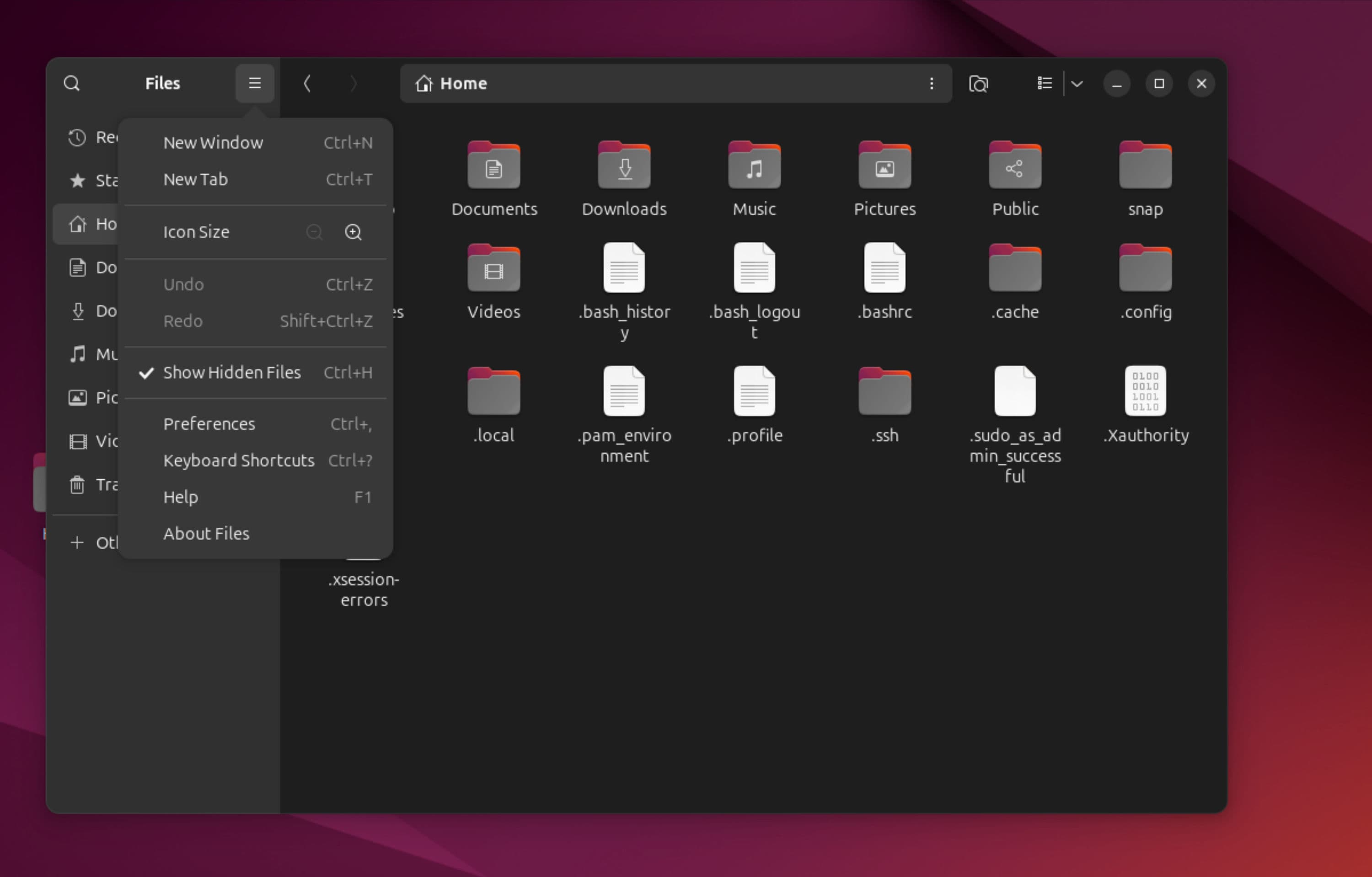Click the Home path bar button
Image resolution: width=1372 pixels, height=877 pixels.
click(452, 84)
